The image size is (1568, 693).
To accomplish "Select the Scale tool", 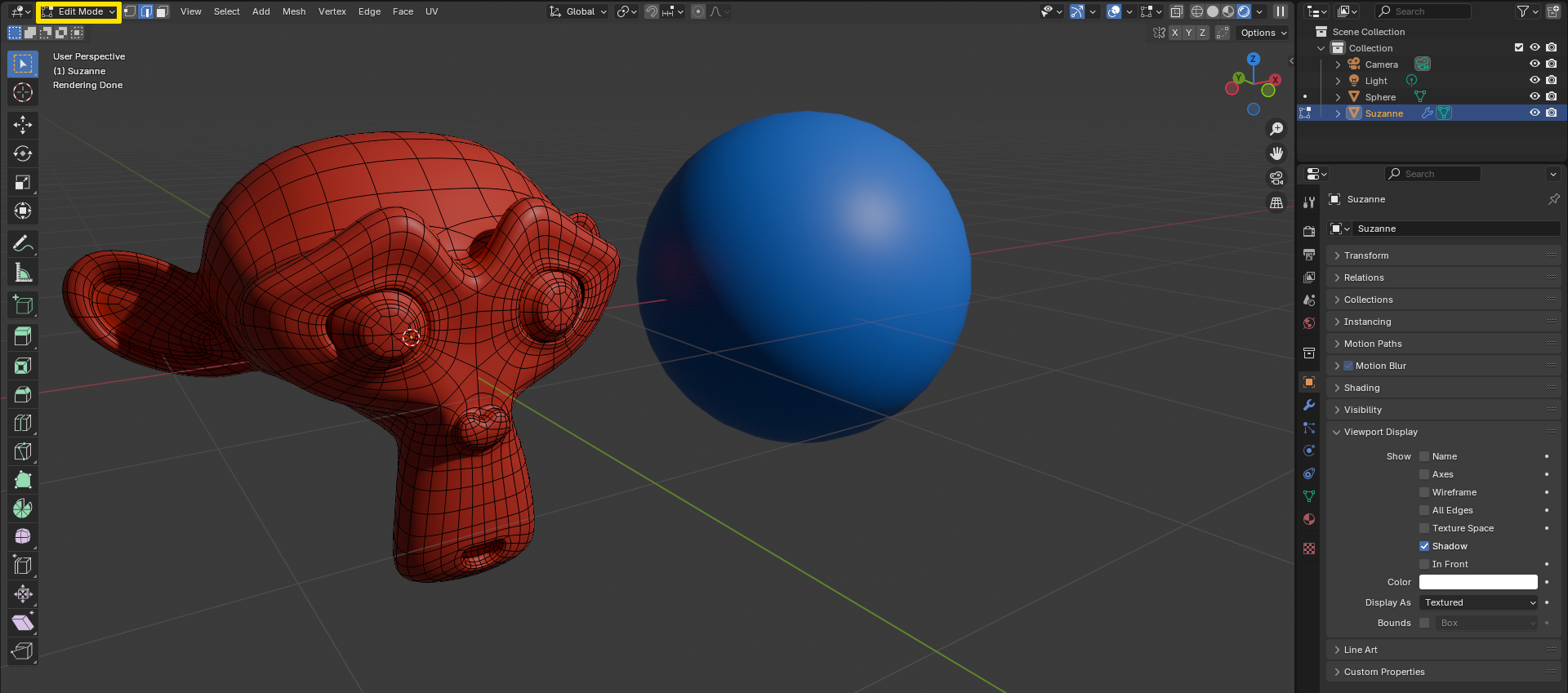I will 23,182.
